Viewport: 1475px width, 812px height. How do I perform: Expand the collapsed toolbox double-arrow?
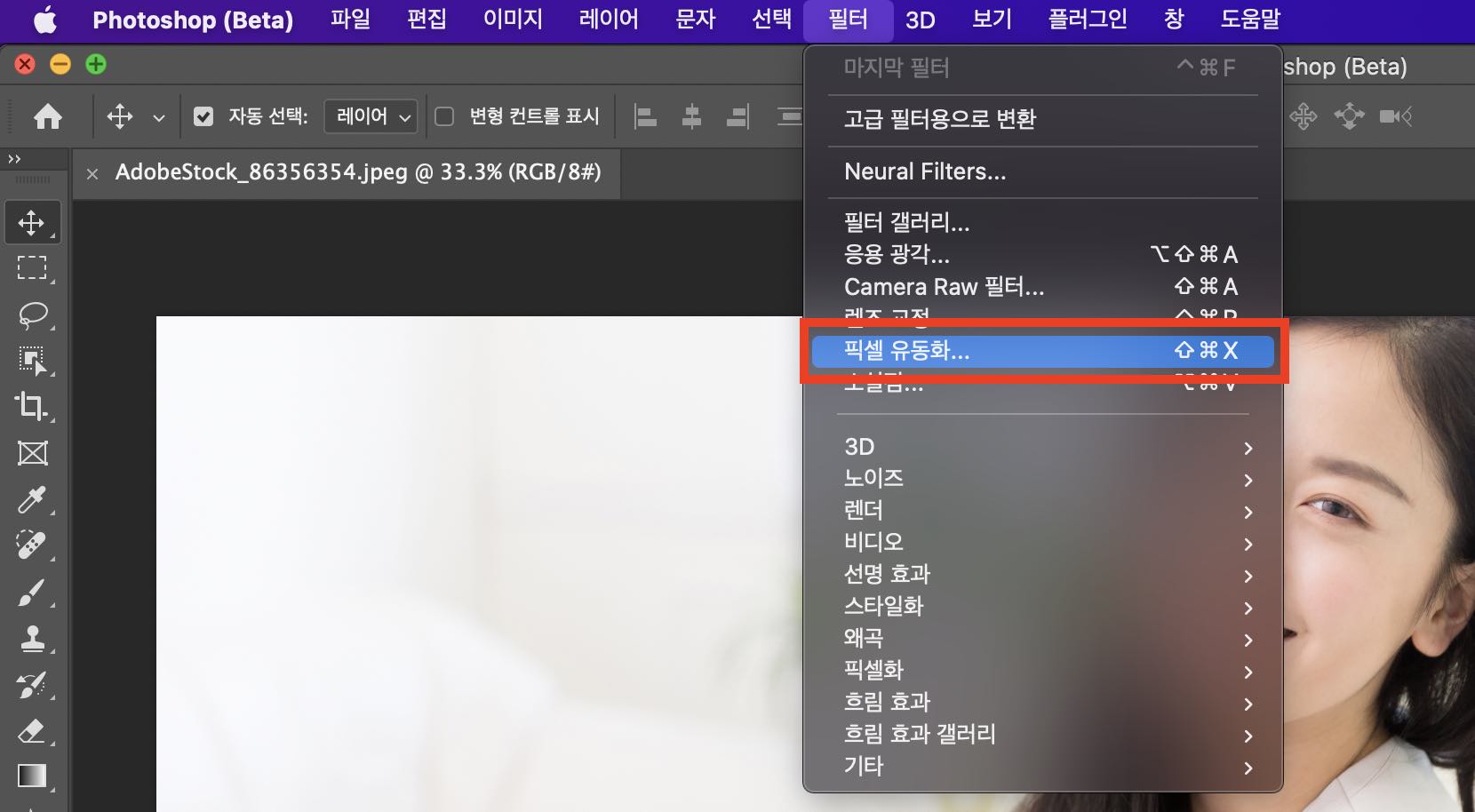[14, 159]
